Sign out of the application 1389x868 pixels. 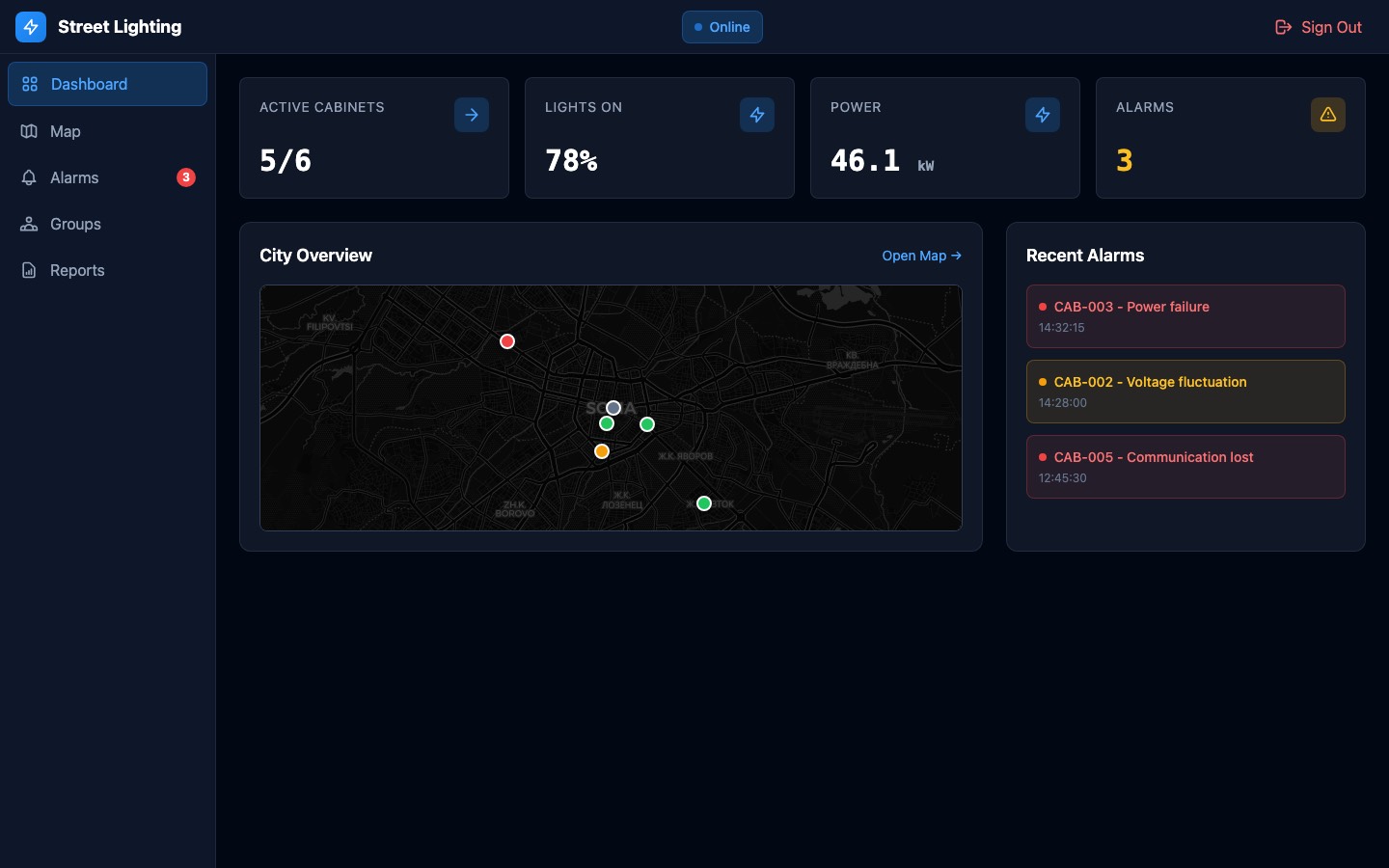(1319, 27)
